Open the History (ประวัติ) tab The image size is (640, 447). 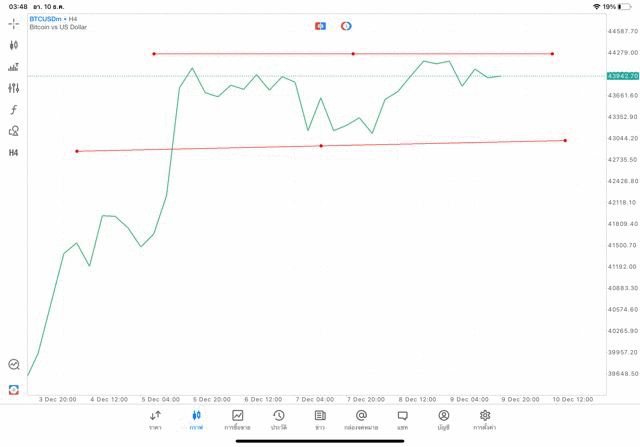[x=278, y=420]
